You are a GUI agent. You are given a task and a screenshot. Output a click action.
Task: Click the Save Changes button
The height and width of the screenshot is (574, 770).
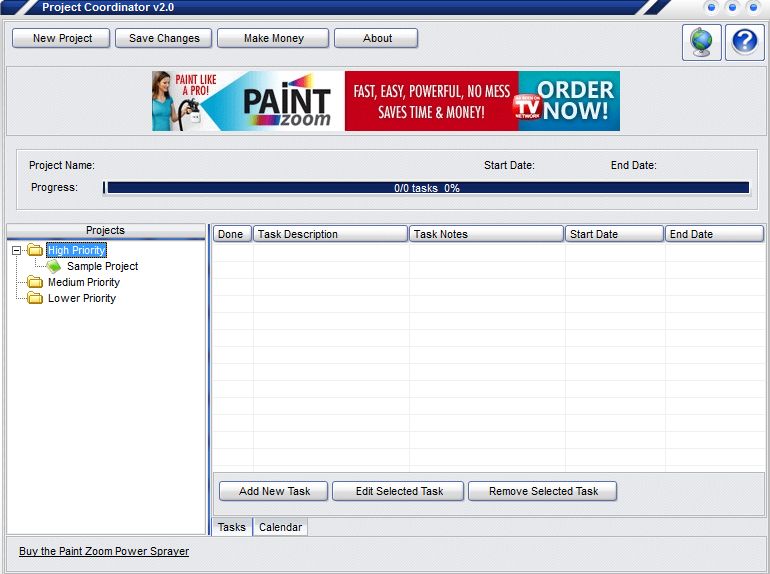164,38
